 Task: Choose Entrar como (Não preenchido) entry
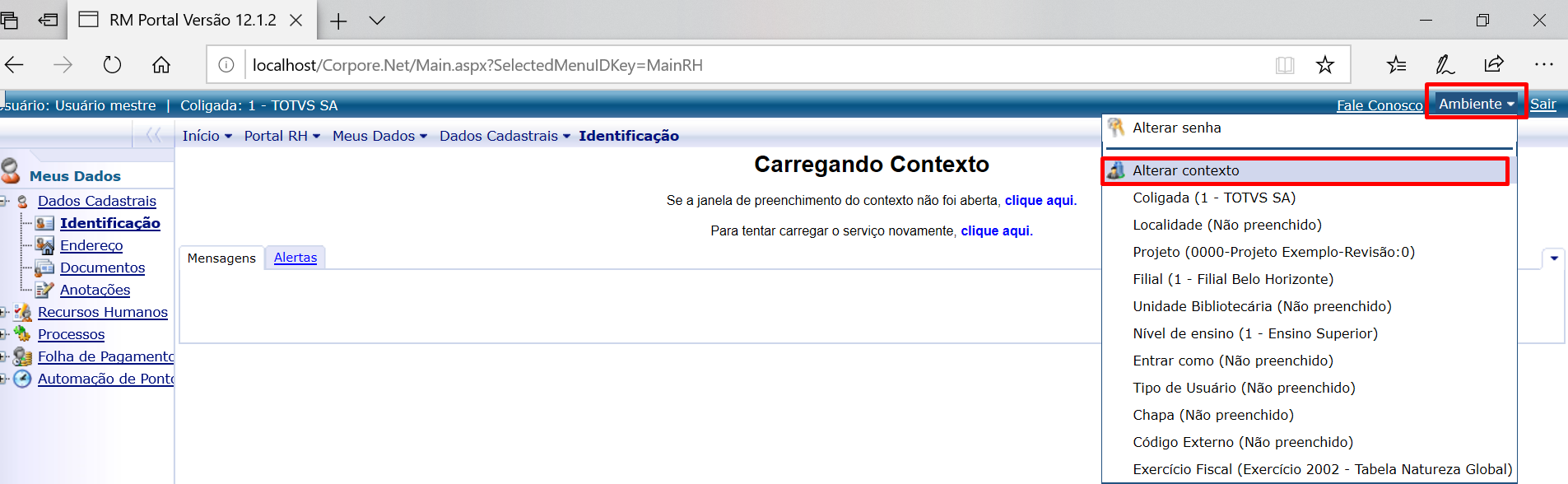click(x=1309, y=361)
